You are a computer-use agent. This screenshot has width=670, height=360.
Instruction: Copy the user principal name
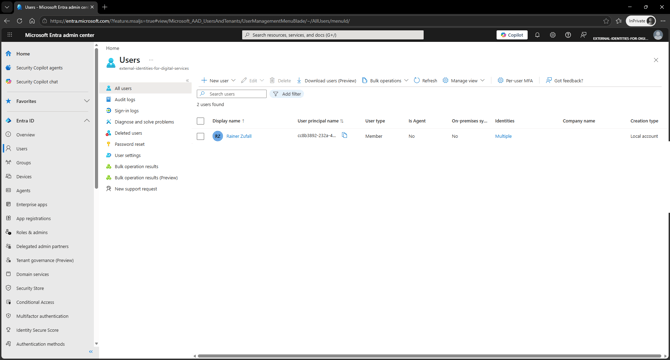point(344,135)
